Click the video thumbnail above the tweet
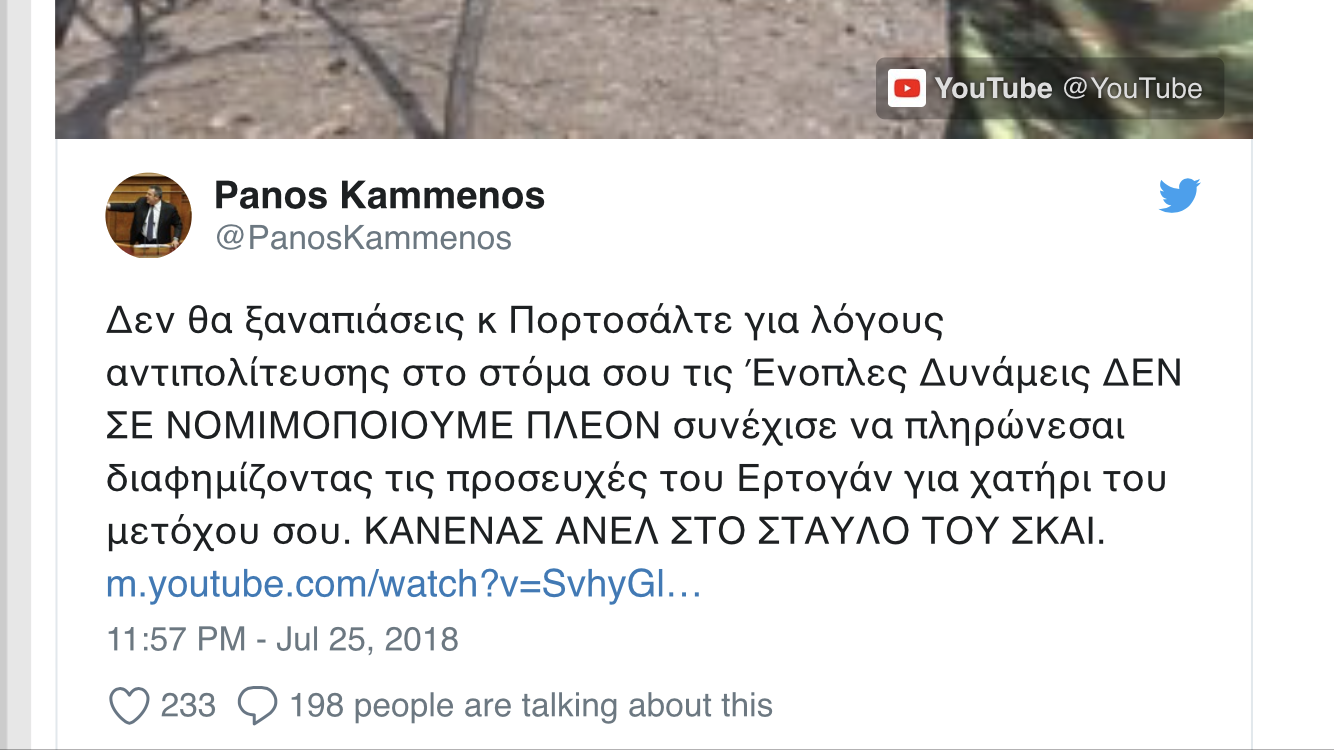Screen dimensions: 1334x750 (654, 69)
